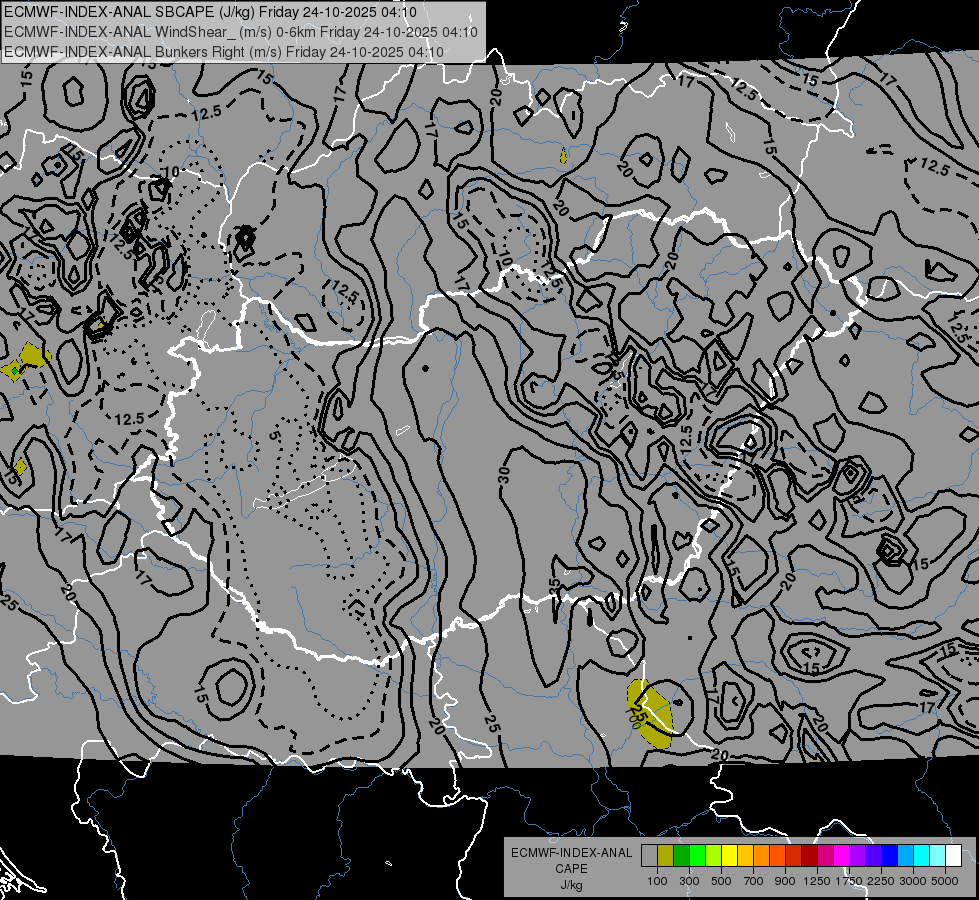Click the dark red swatch above the 1250 label
The height and width of the screenshot is (900, 979).
click(809, 855)
